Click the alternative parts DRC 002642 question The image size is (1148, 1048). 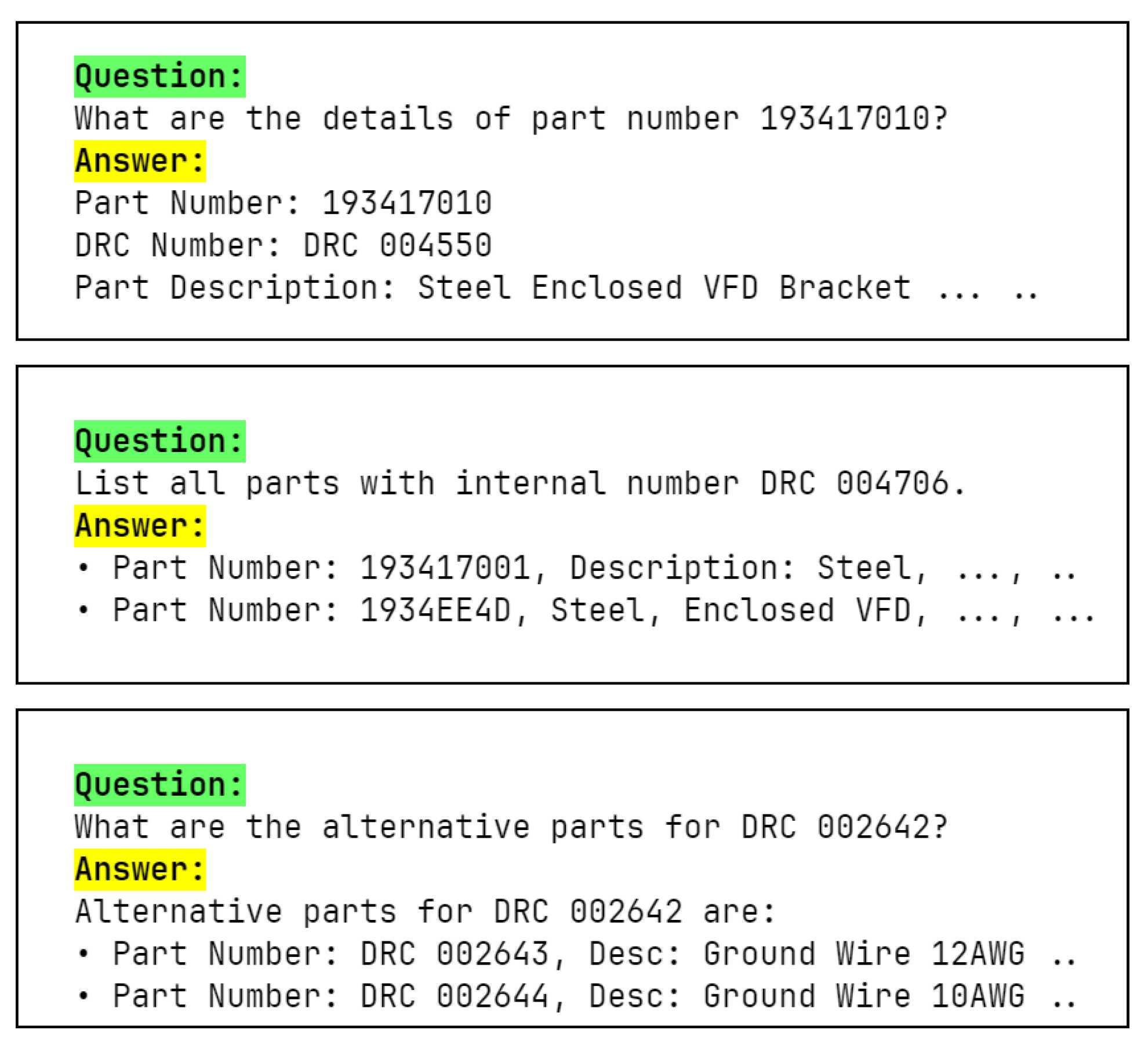511,827
